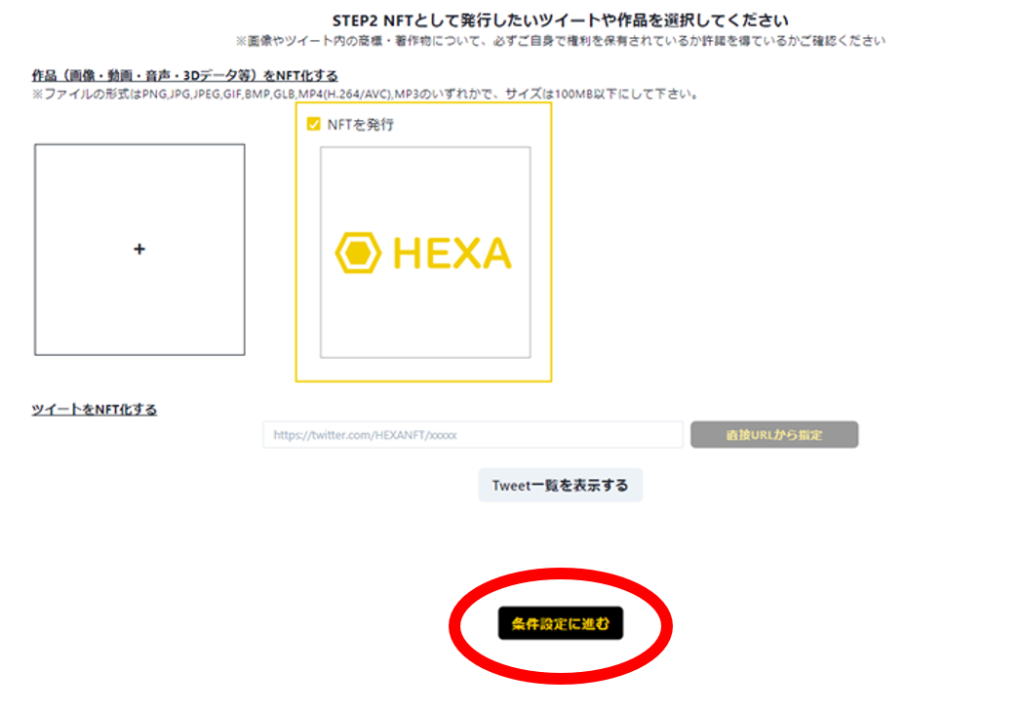Click the file format note line
Viewport: 1024px width, 711px height.
point(366,94)
